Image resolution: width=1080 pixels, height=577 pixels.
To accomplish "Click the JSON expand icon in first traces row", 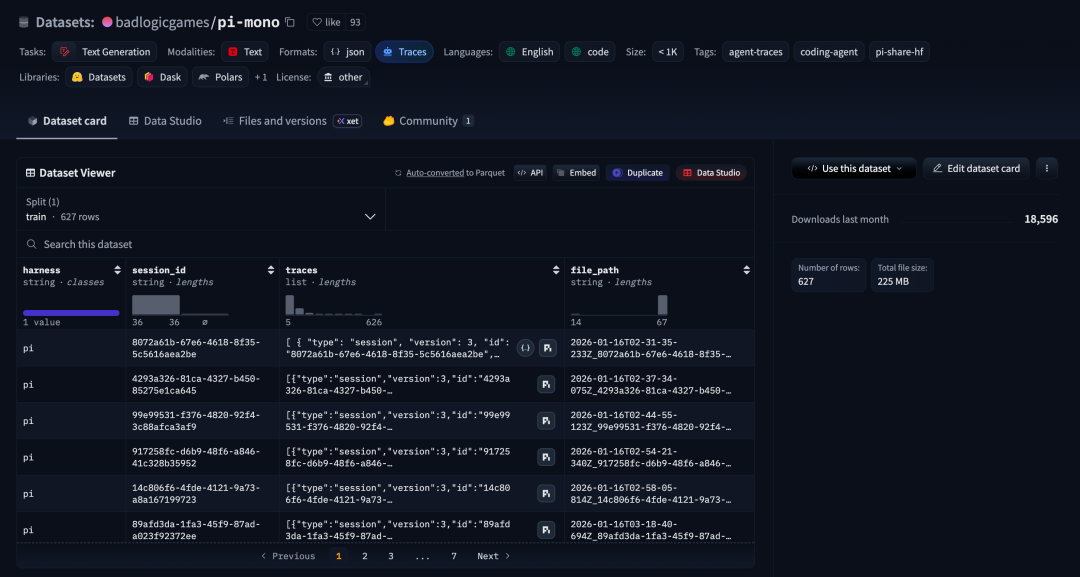I will coord(525,348).
